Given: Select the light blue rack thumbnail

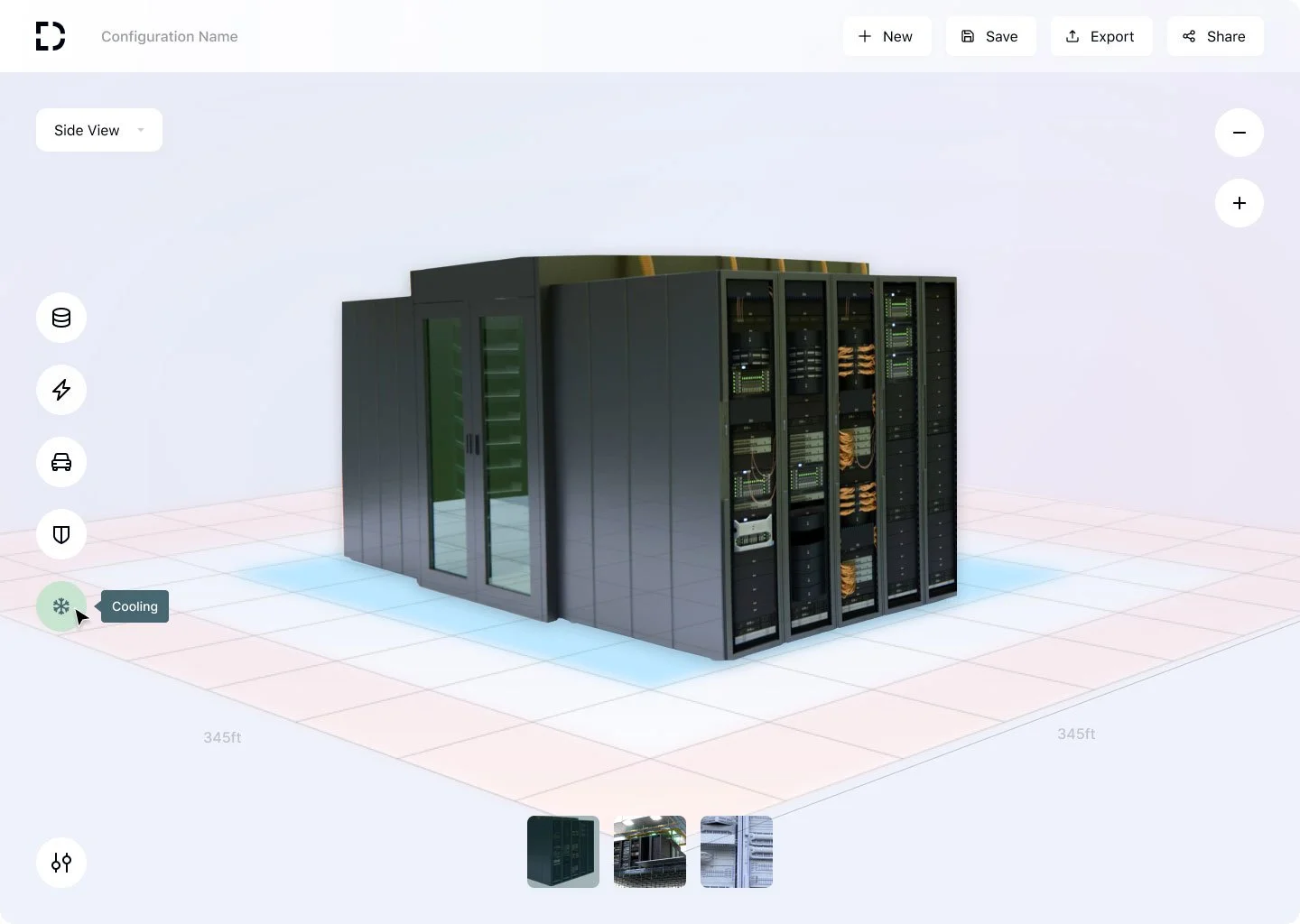Looking at the screenshot, I should tap(737, 852).
